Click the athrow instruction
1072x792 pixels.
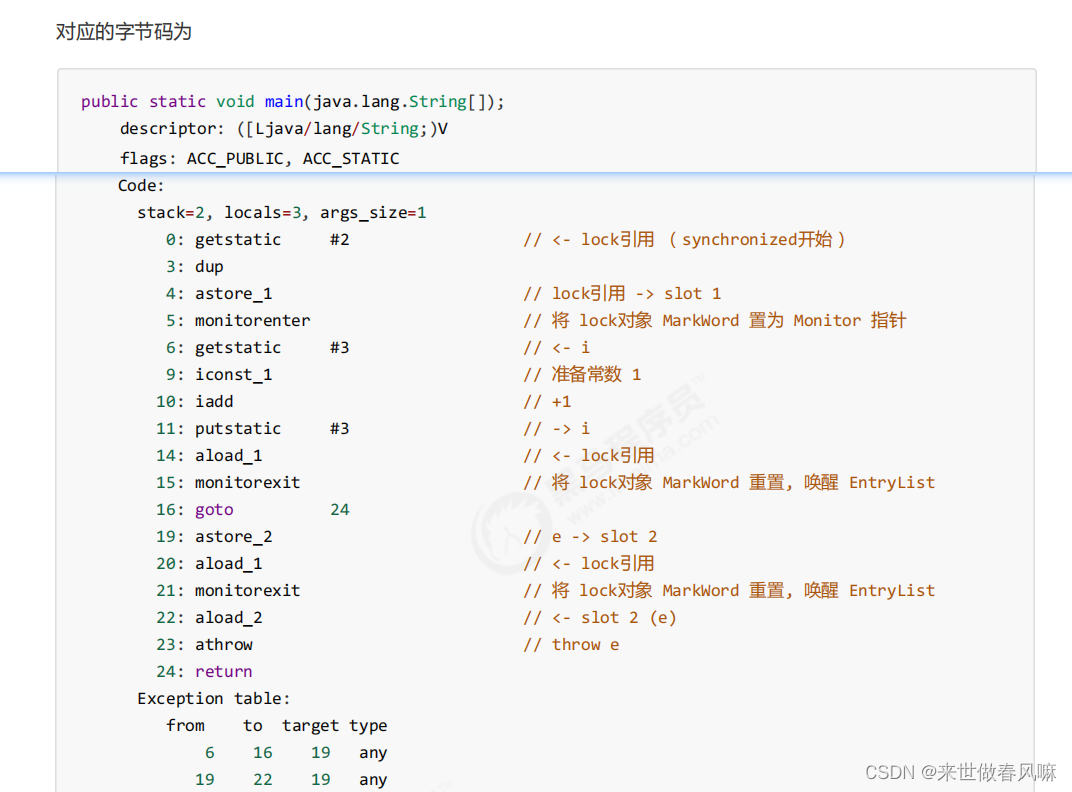pos(223,645)
